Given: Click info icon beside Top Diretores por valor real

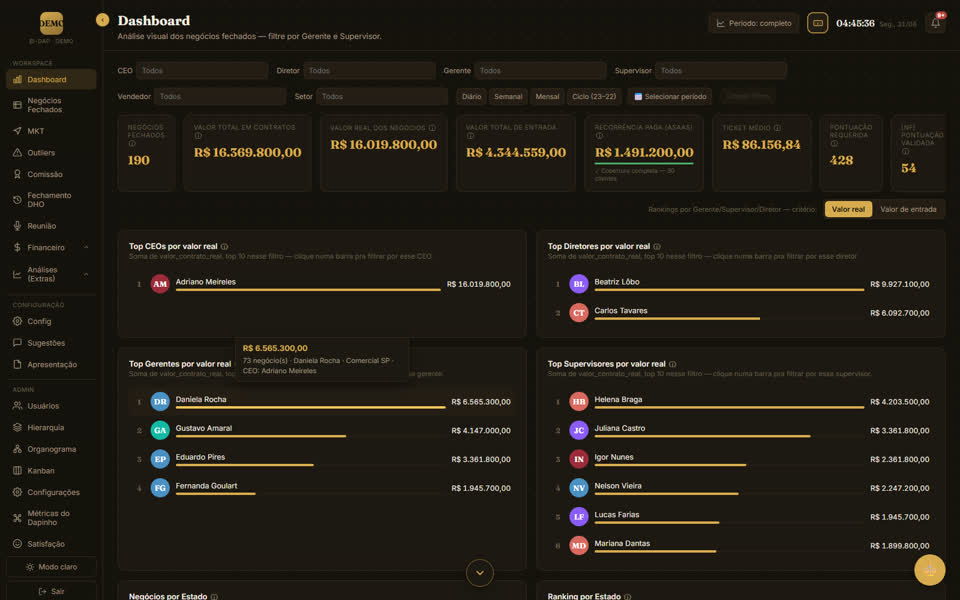Looking at the screenshot, I should [x=656, y=247].
